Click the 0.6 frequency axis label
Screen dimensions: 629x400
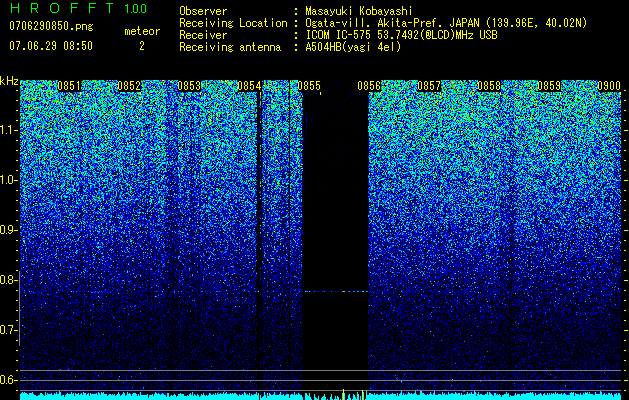[x=7, y=380]
